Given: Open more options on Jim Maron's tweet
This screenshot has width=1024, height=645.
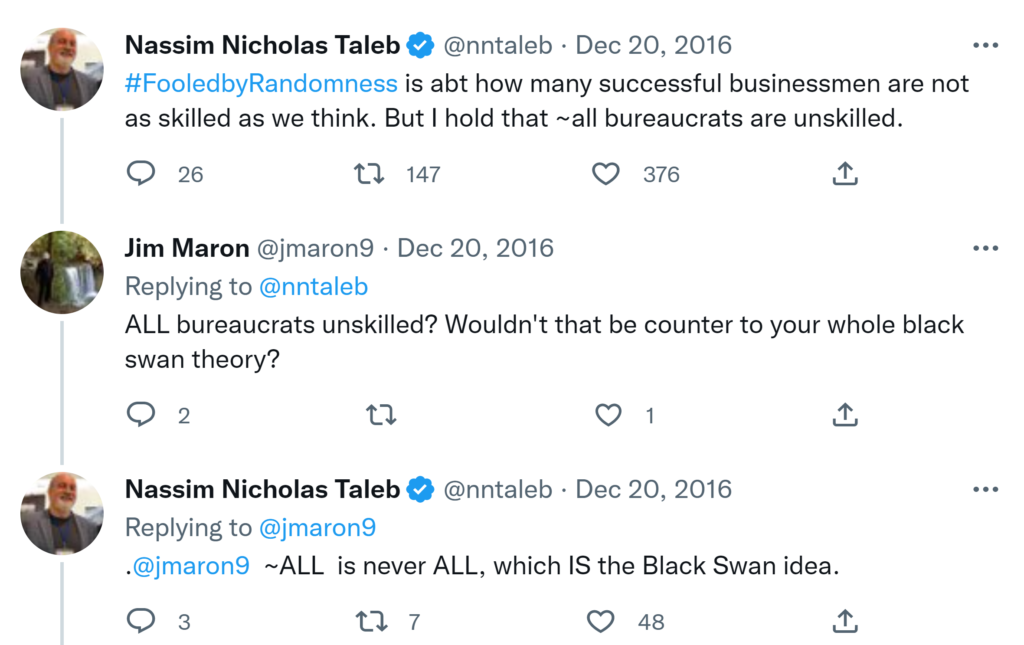Looking at the screenshot, I should pyautogui.click(x=985, y=248).
